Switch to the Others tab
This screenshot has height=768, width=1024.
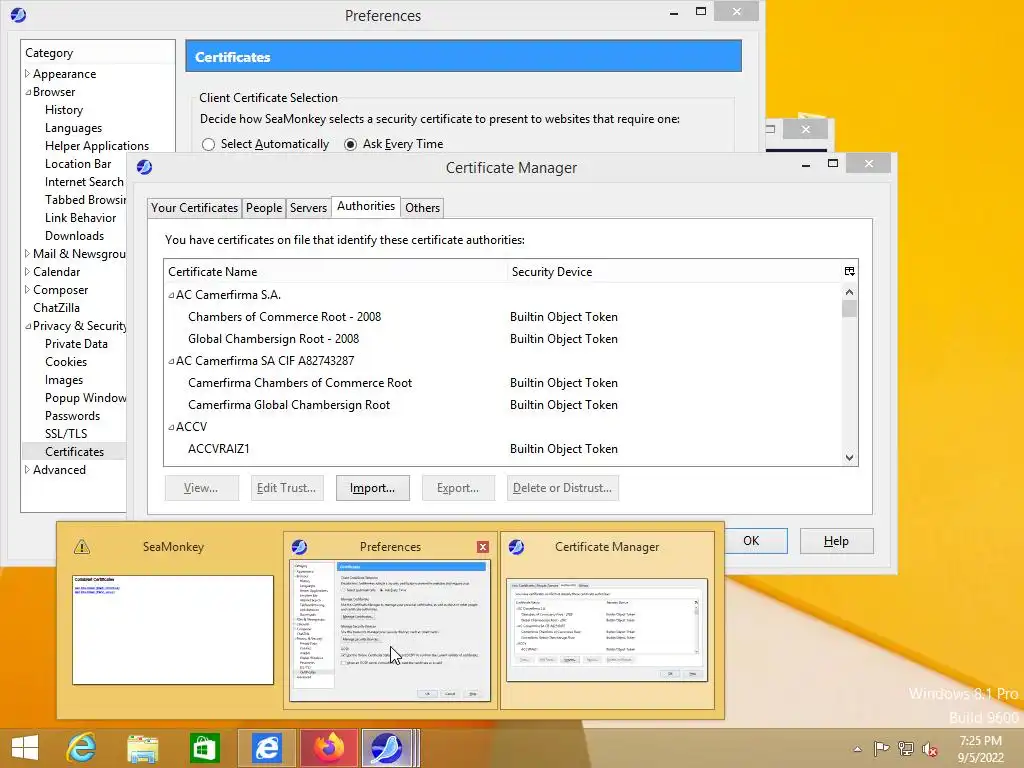(423, 208)
